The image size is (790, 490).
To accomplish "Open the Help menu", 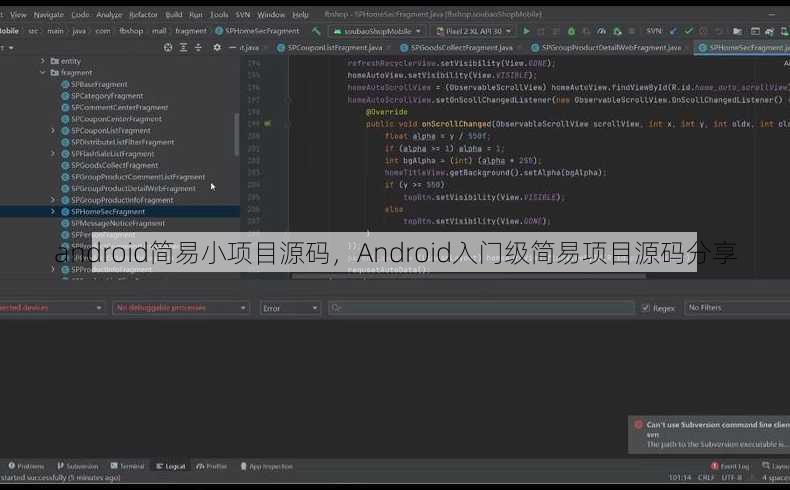I will point(300,15).
